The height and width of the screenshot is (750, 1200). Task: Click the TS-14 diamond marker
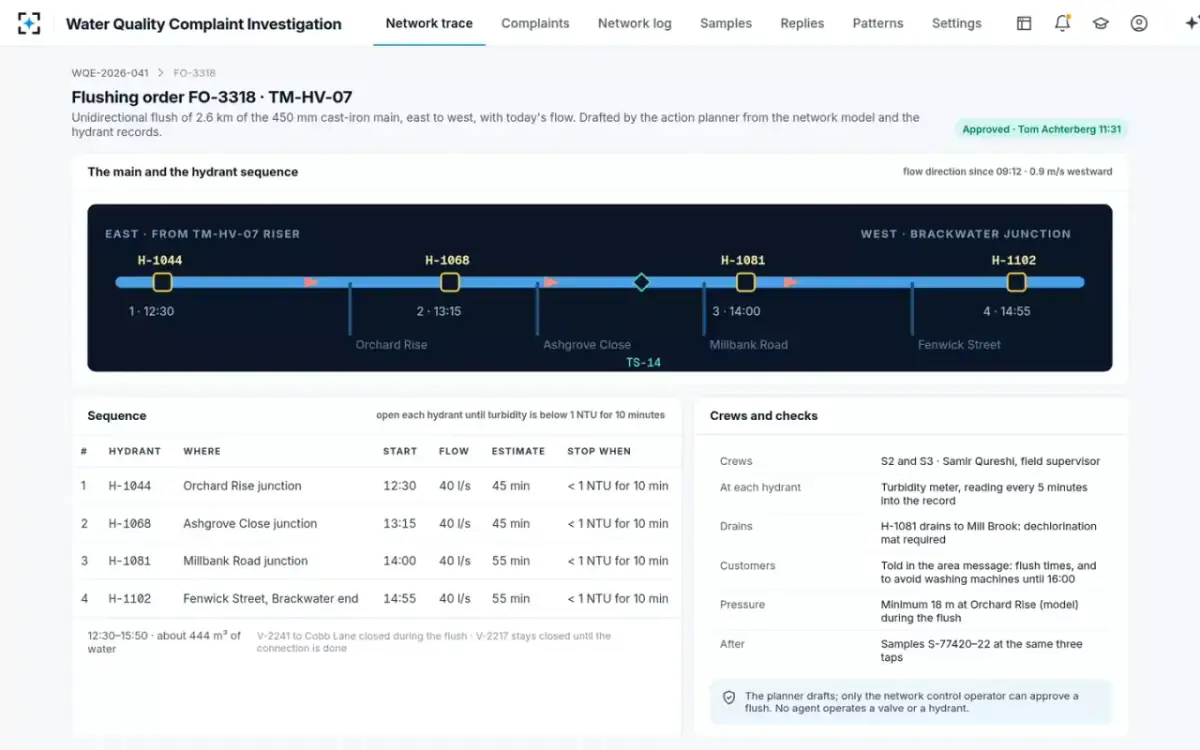[642, 282]
